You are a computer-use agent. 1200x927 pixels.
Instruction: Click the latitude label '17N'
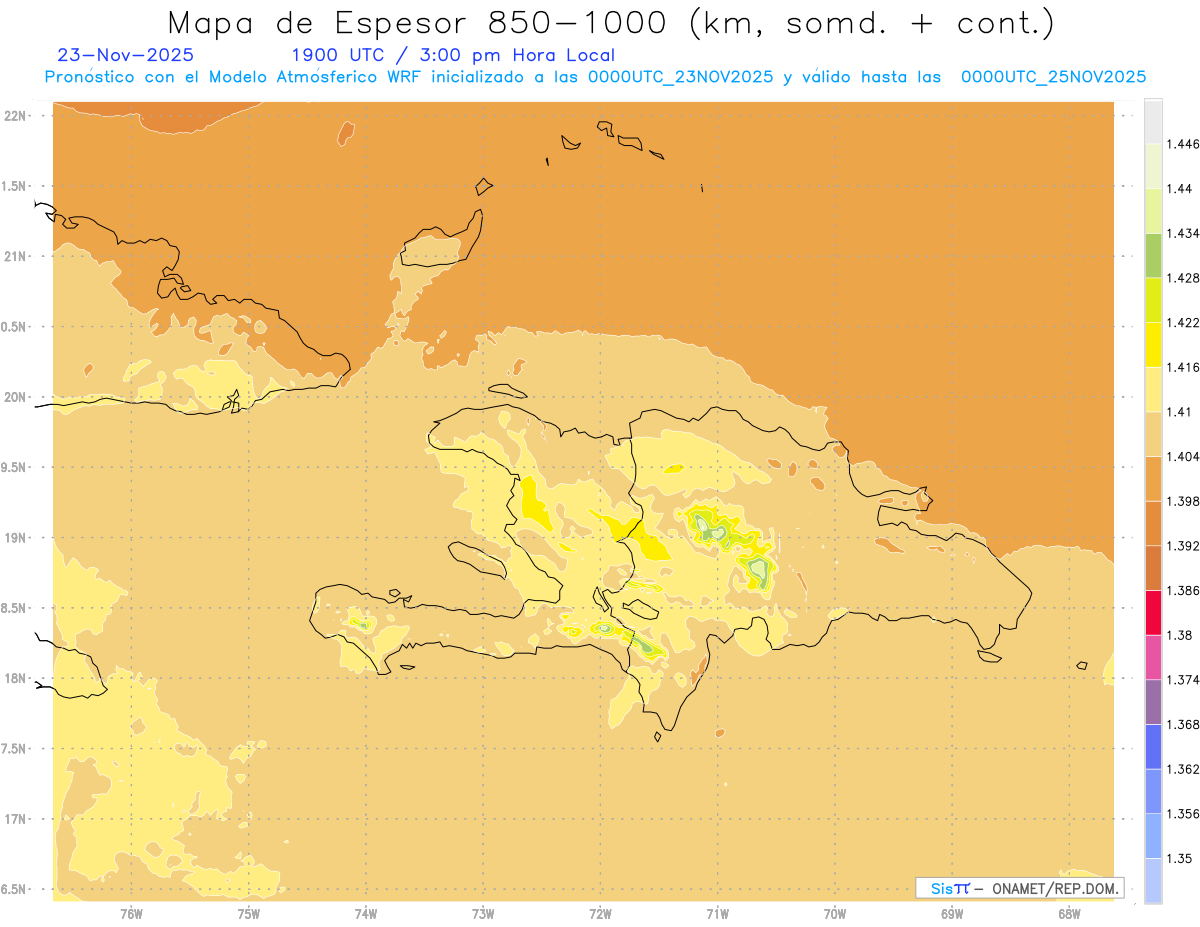coord(15,819)
